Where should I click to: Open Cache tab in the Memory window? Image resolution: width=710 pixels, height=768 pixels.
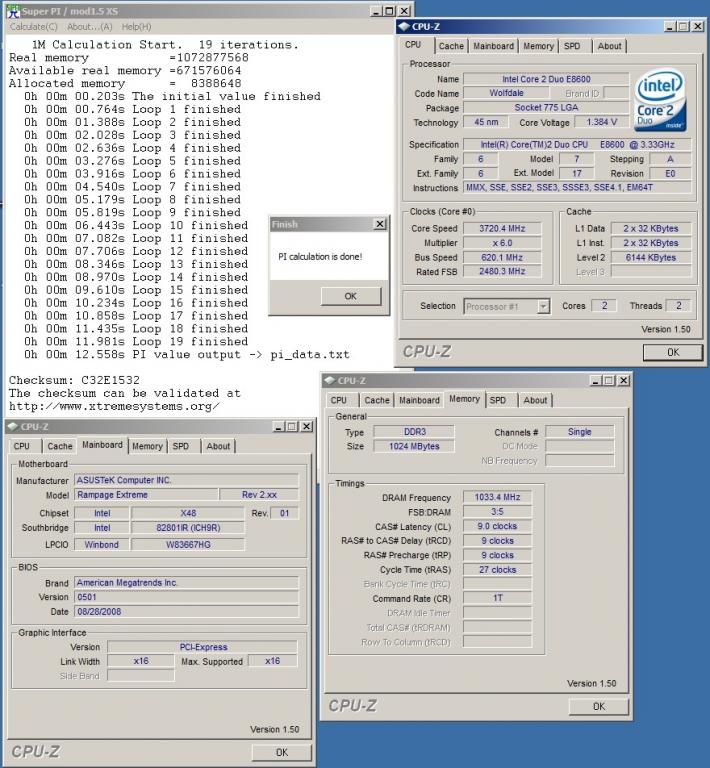(x=377, y=400)
